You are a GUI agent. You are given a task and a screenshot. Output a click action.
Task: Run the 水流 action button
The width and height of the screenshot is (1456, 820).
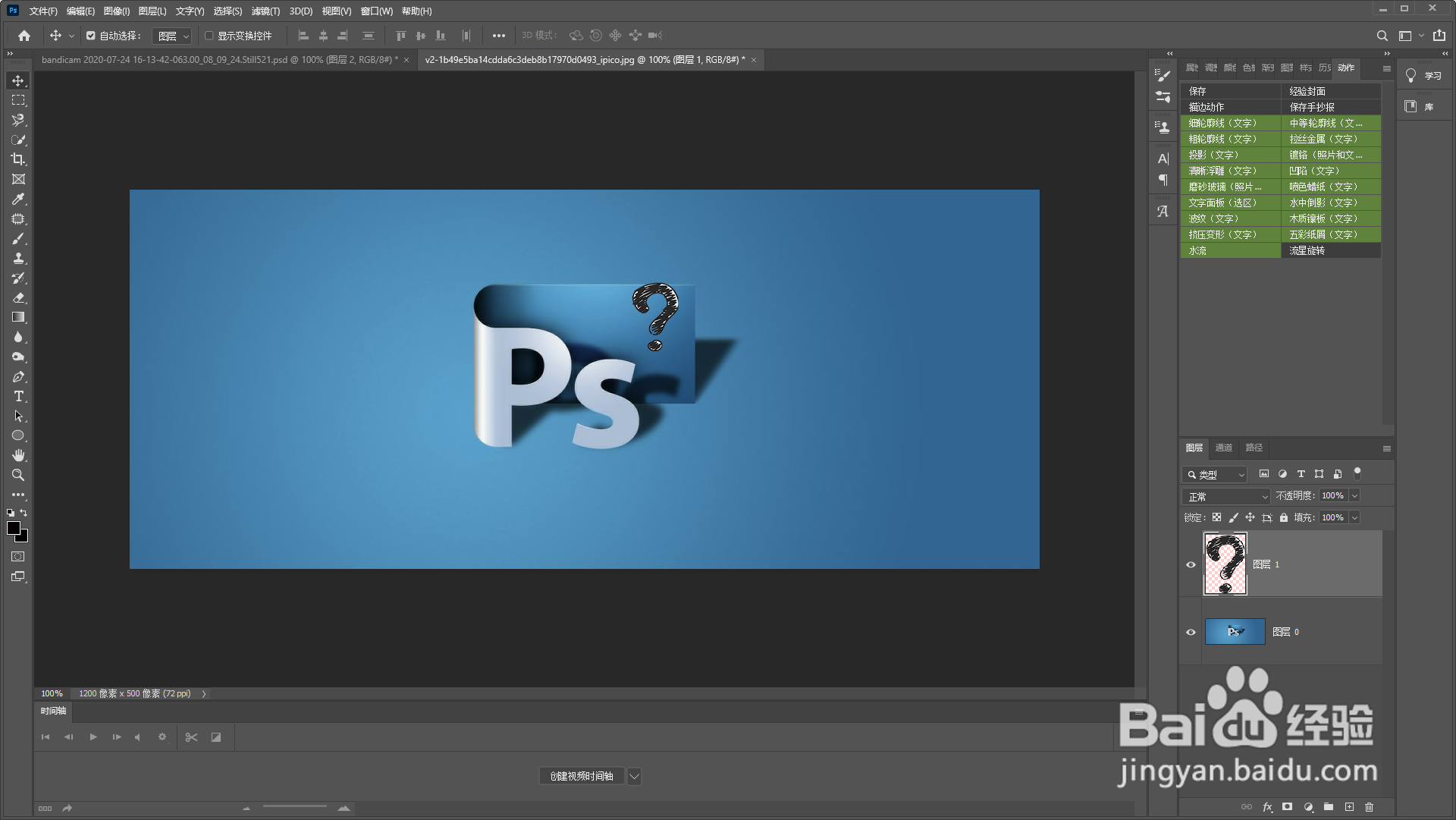[x=1230, y=250]
